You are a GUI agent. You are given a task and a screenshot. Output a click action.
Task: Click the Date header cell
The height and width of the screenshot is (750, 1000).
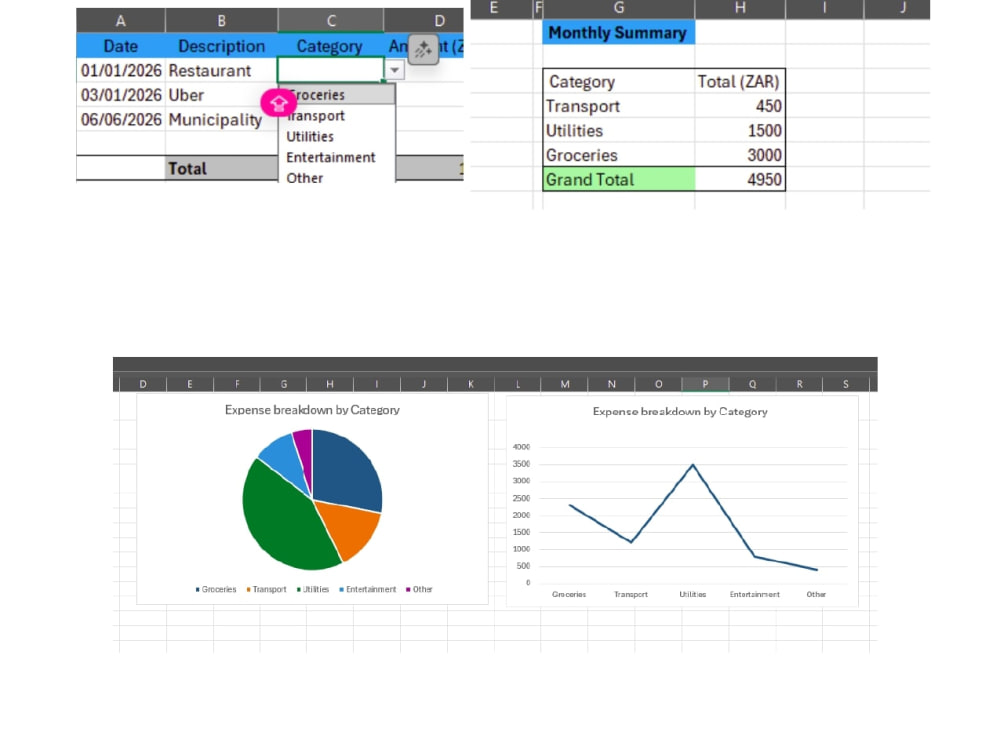(121, 46)
